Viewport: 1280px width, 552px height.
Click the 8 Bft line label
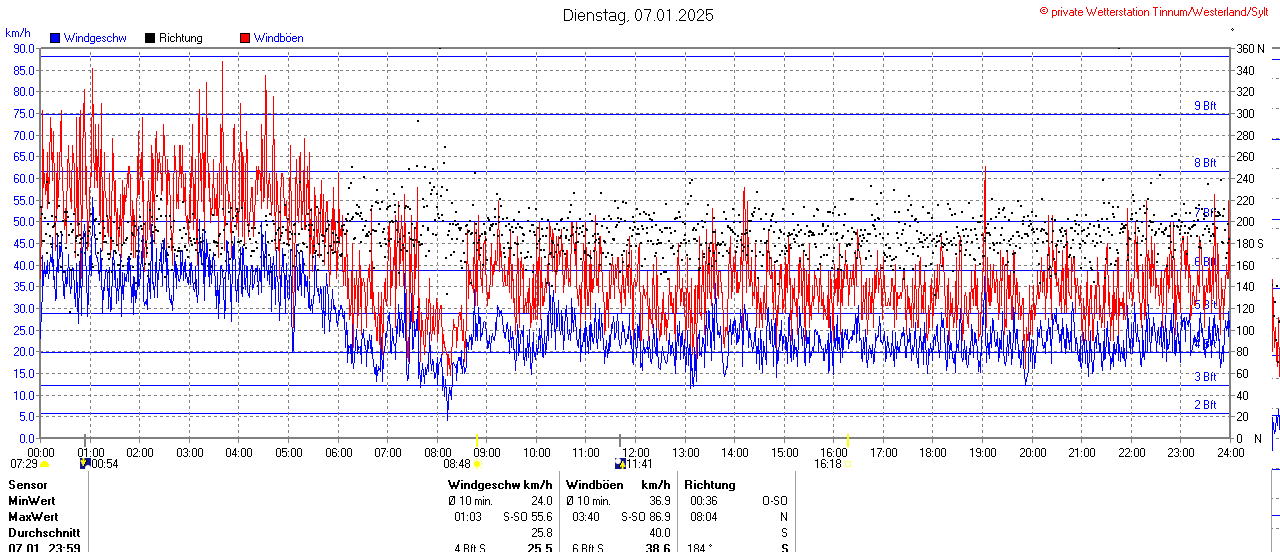coord(1205,162)
